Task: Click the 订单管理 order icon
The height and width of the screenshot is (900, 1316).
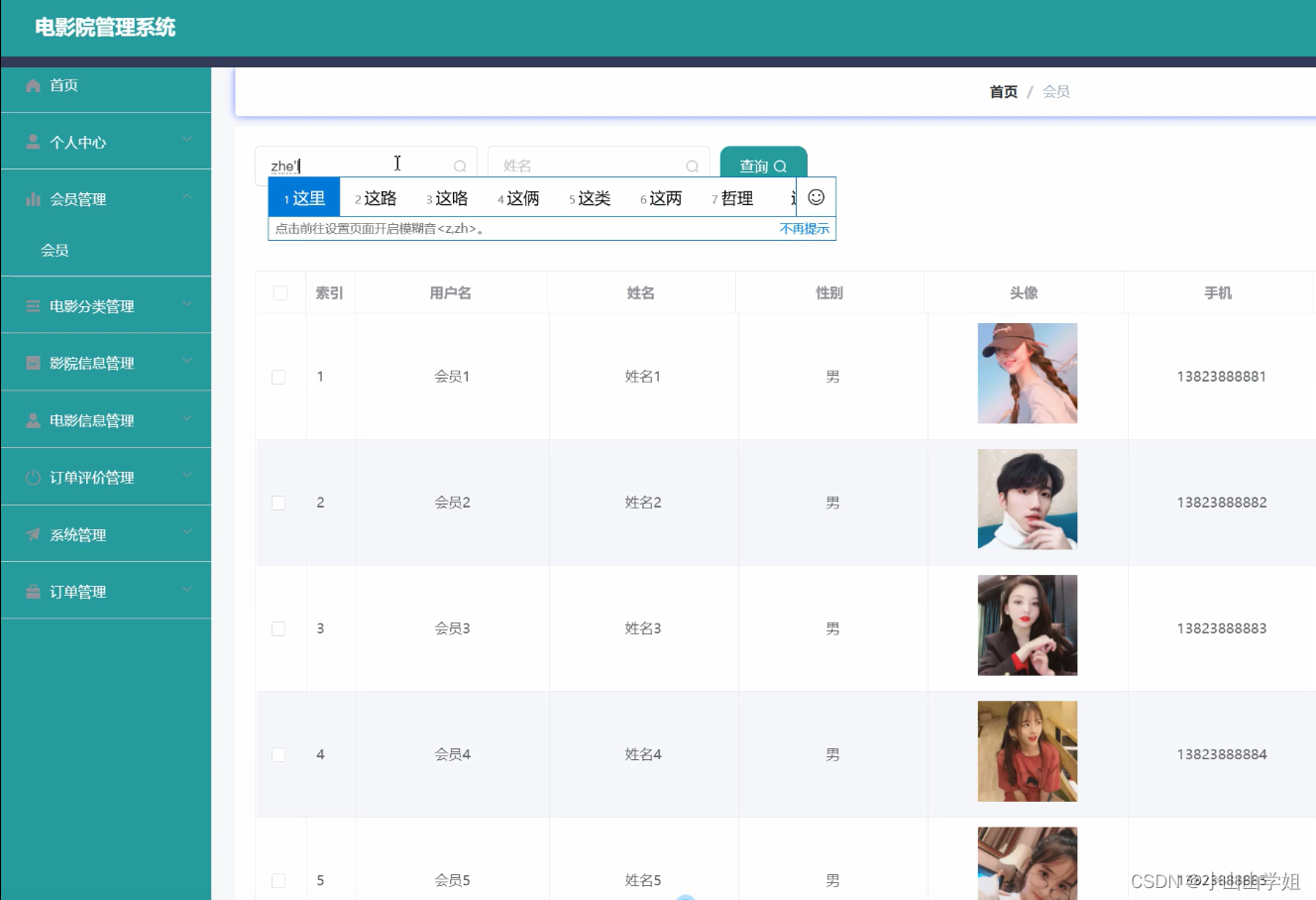Action: coord(33,591)
